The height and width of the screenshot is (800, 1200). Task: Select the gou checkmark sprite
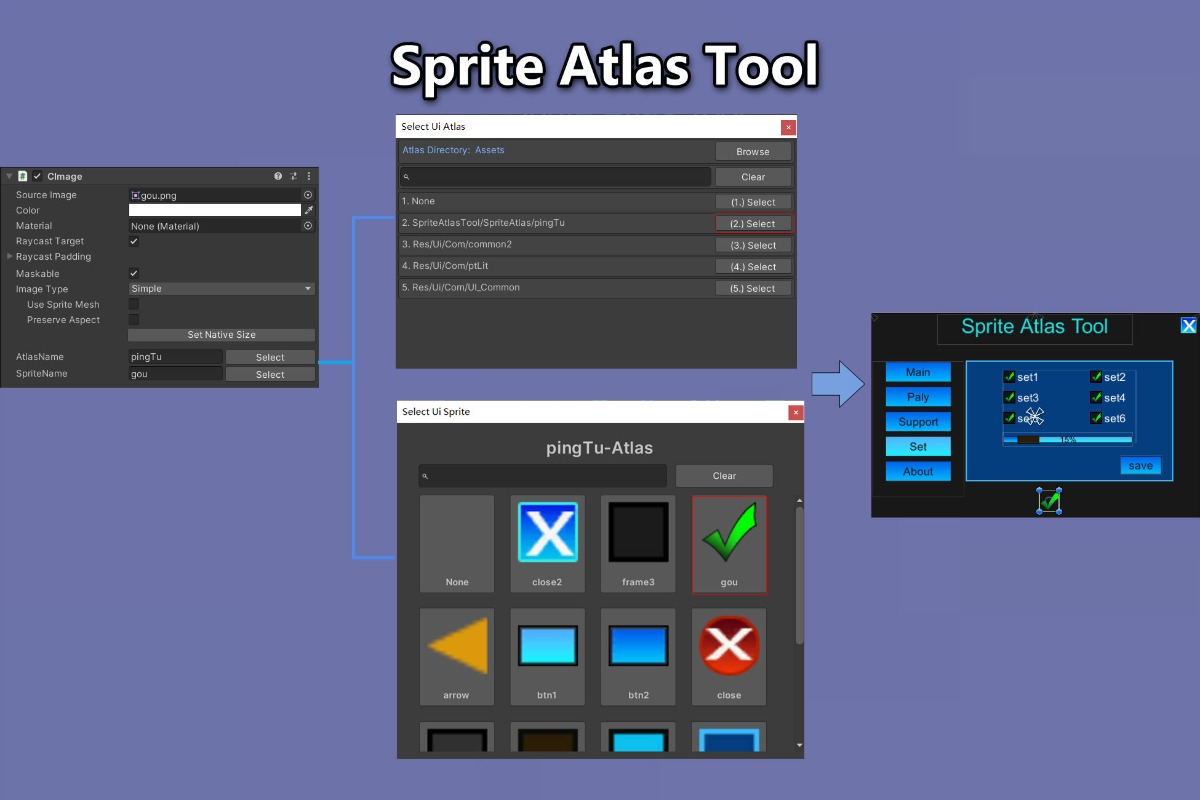point(729,544)
